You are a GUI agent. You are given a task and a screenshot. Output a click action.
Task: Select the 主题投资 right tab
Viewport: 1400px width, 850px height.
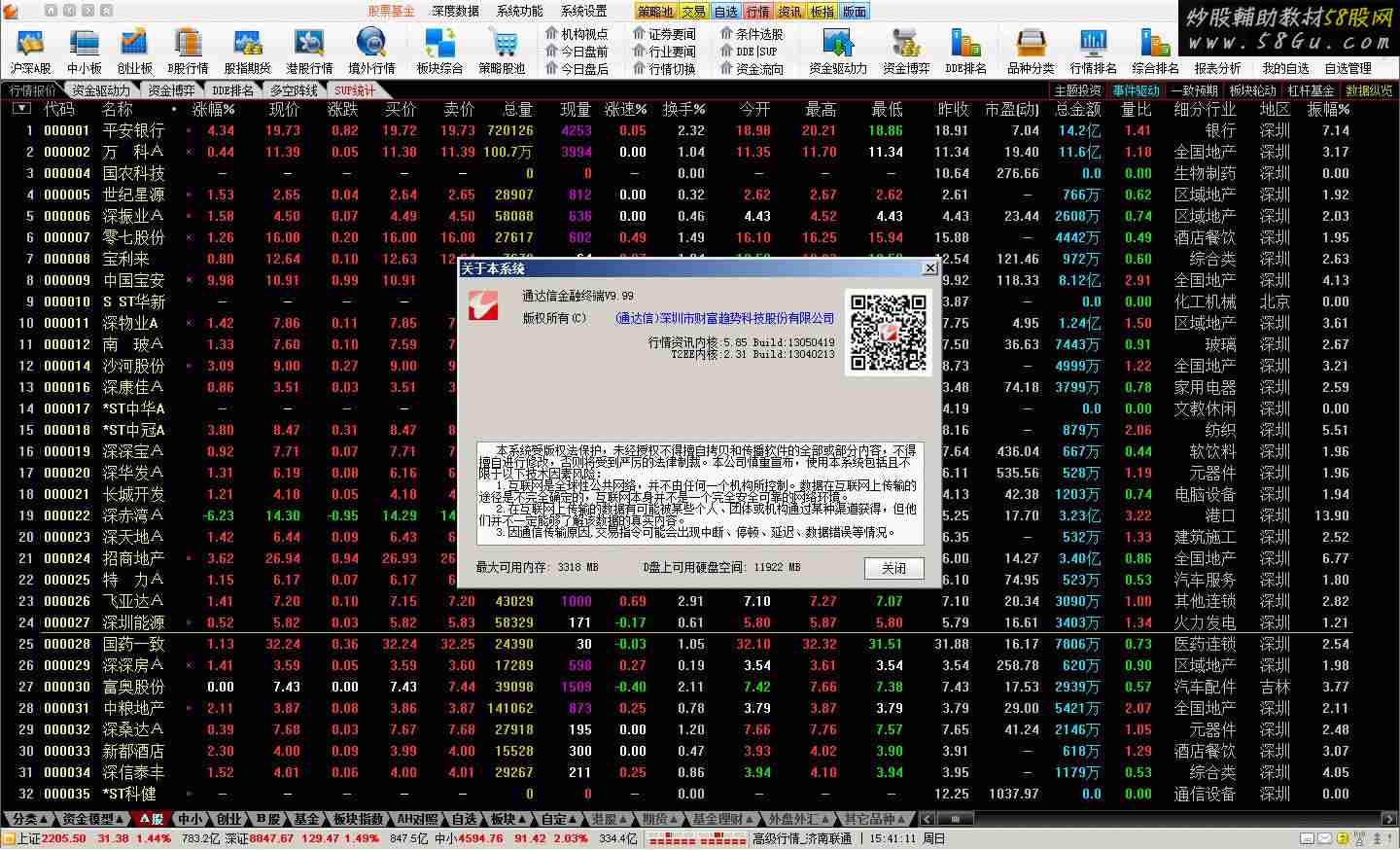coord(1077,90)
